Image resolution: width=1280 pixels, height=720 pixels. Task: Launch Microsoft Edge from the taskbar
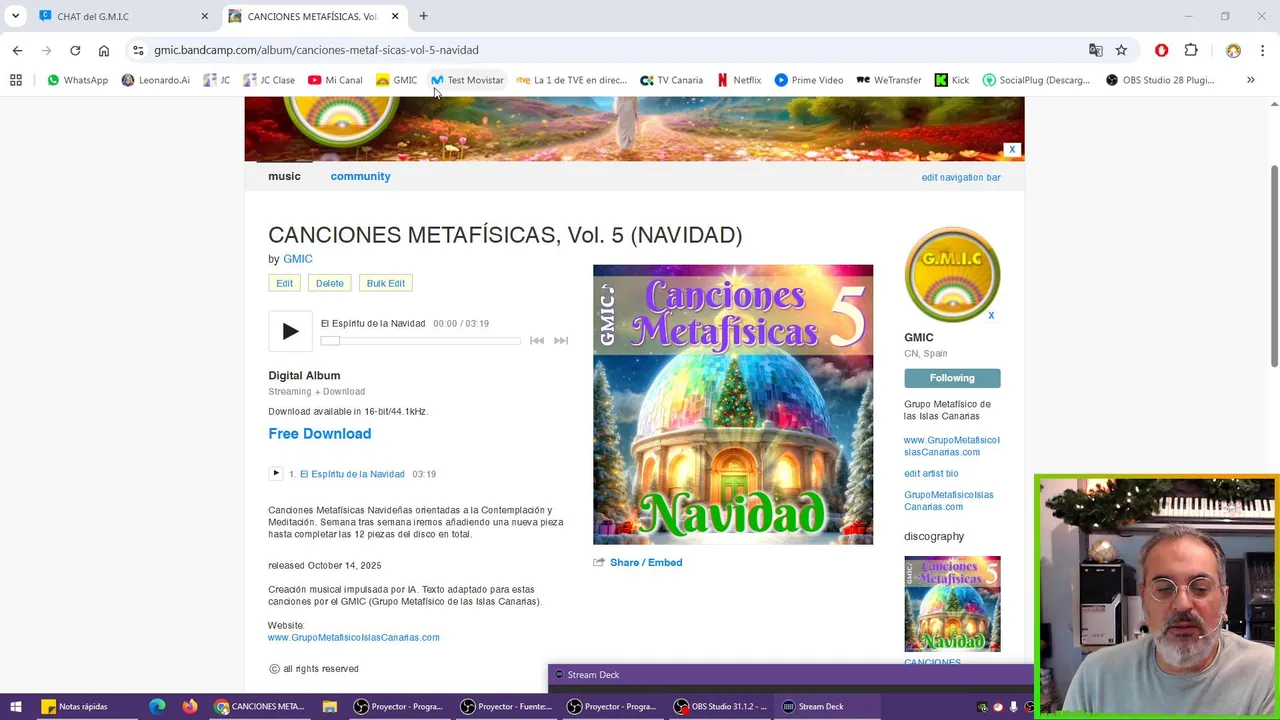coord(157,706)
